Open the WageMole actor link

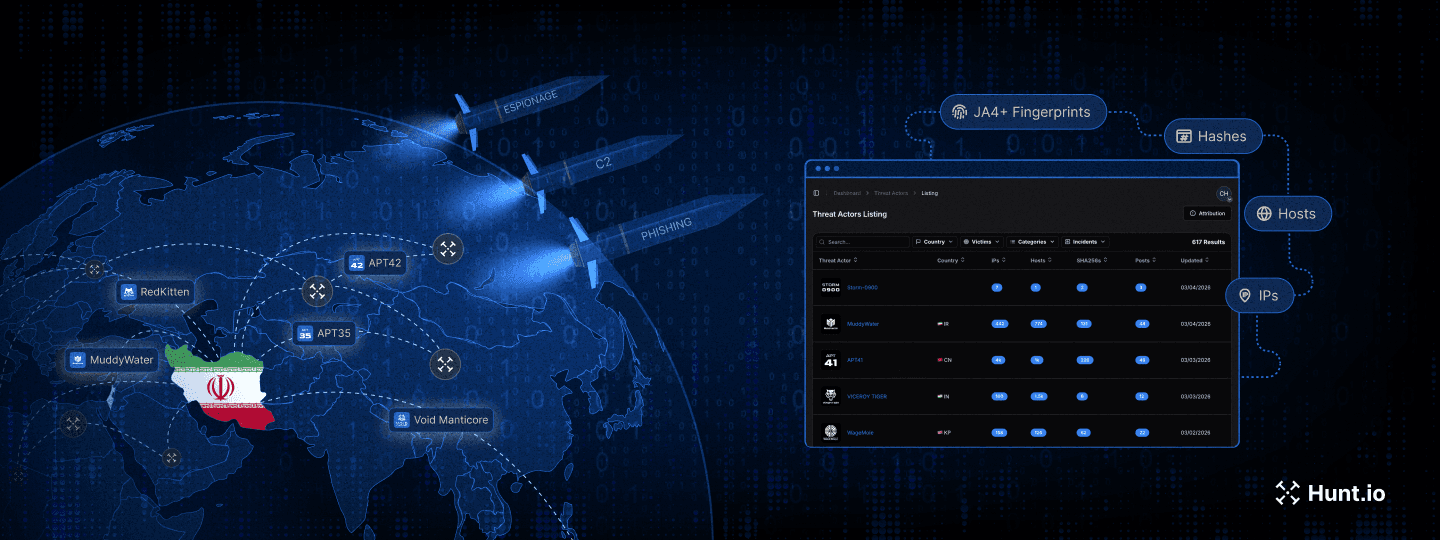(861, 432)
